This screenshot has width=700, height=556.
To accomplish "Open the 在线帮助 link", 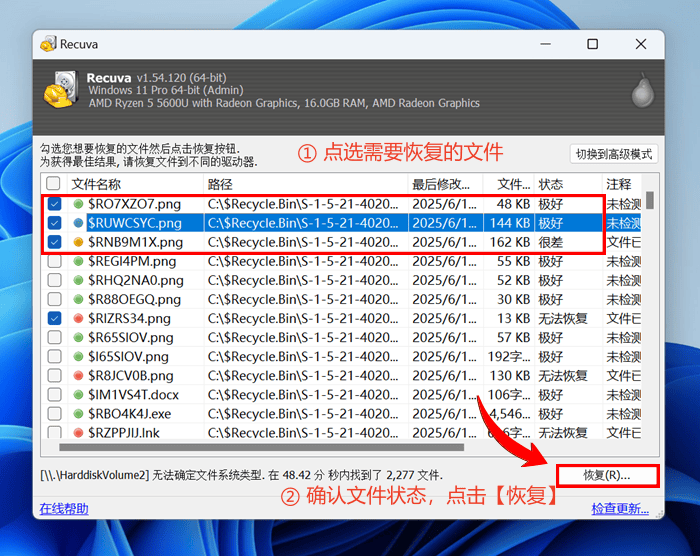I will click(64, 509).
